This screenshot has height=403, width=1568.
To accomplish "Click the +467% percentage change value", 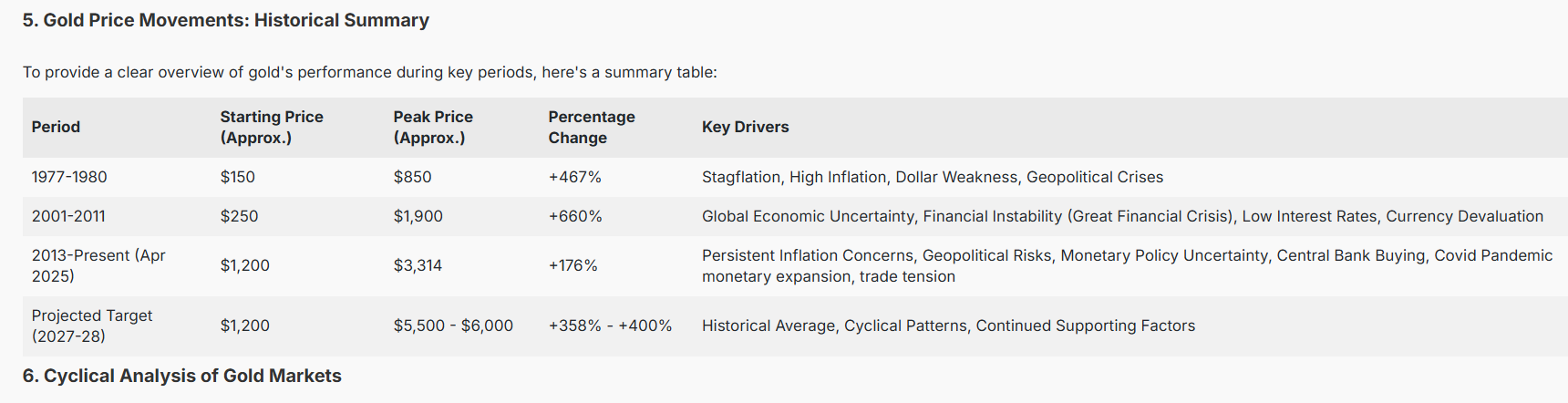I will point(574,177).
